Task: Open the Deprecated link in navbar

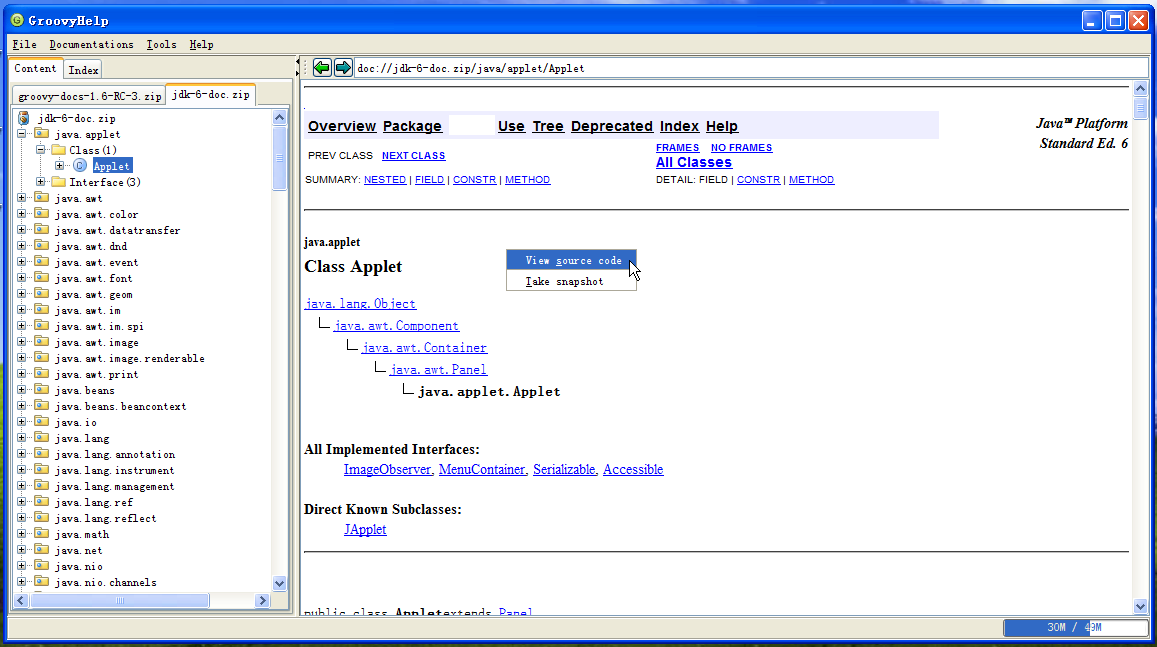Action: 612,126
